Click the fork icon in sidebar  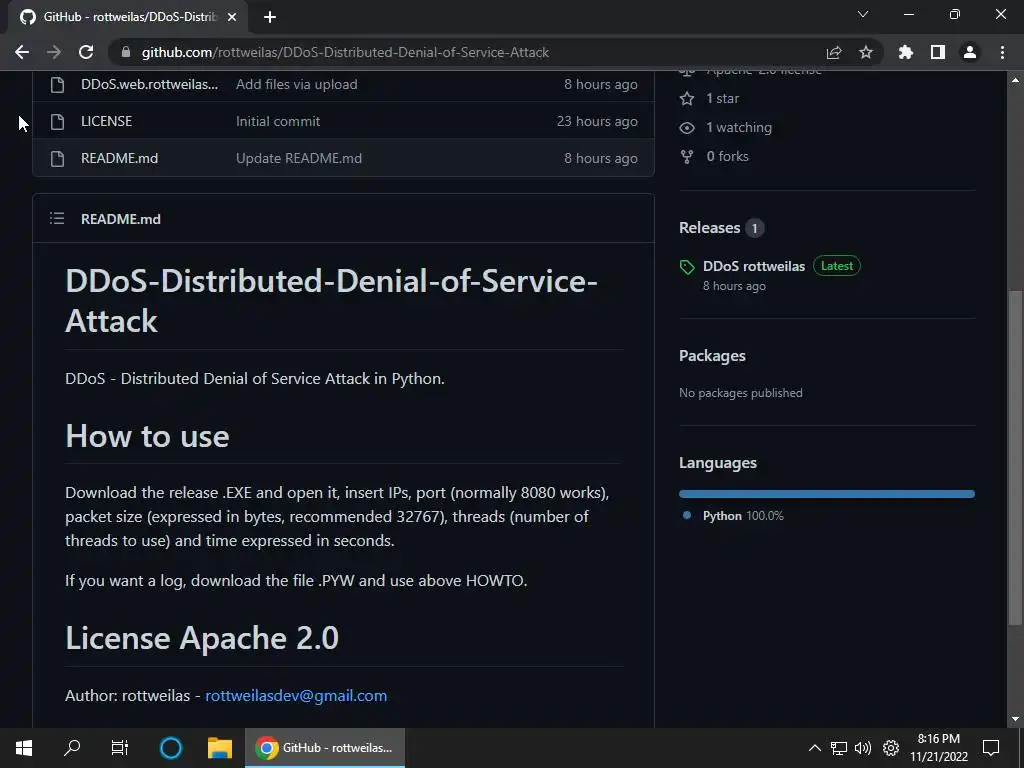tap(686, 157)
